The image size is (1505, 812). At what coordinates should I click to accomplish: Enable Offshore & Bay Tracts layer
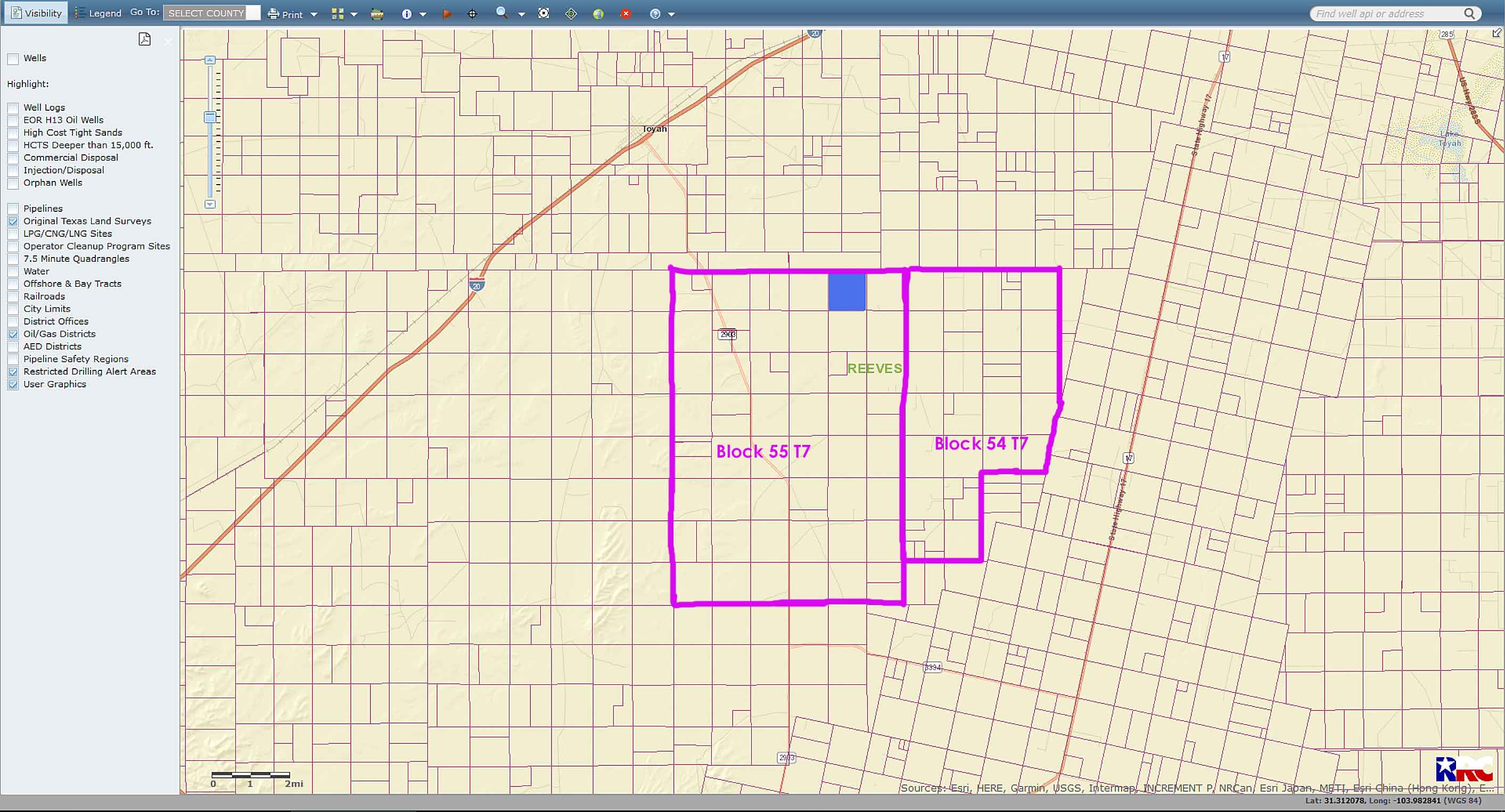click(x=13, y=284)
